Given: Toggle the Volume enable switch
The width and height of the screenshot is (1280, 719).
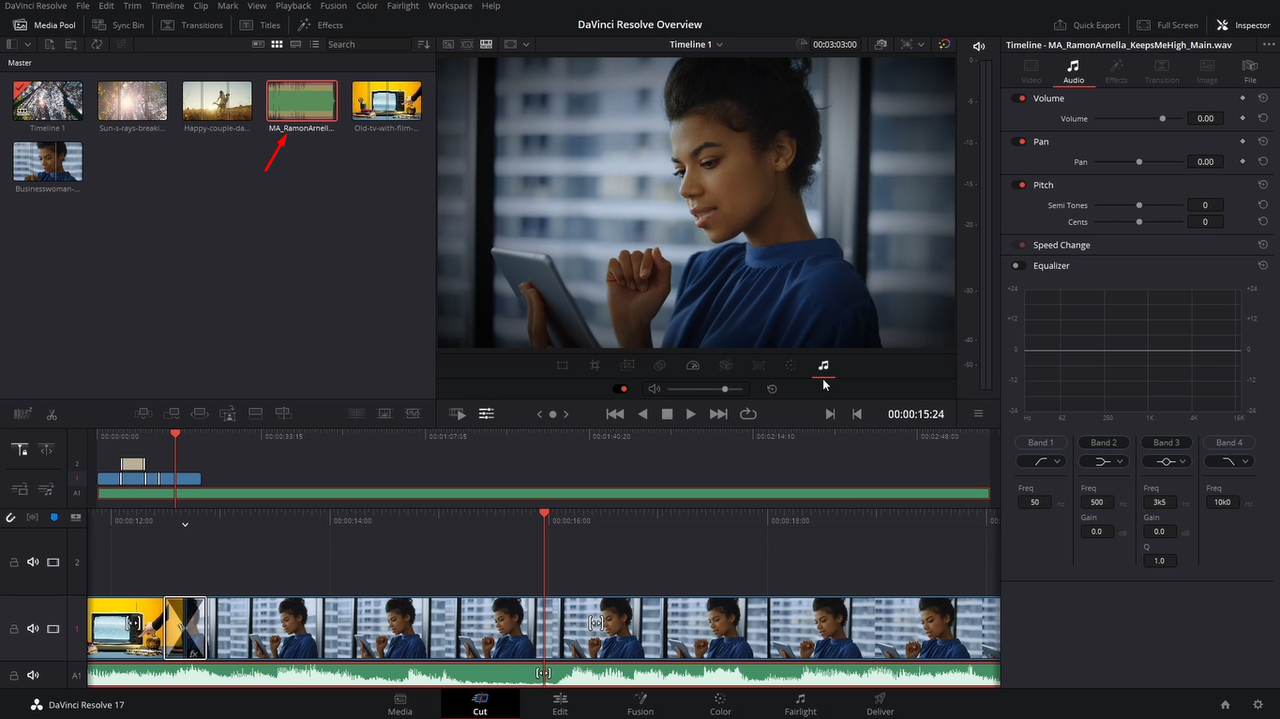Looking at the screenshot, I should click(1020, 99).
